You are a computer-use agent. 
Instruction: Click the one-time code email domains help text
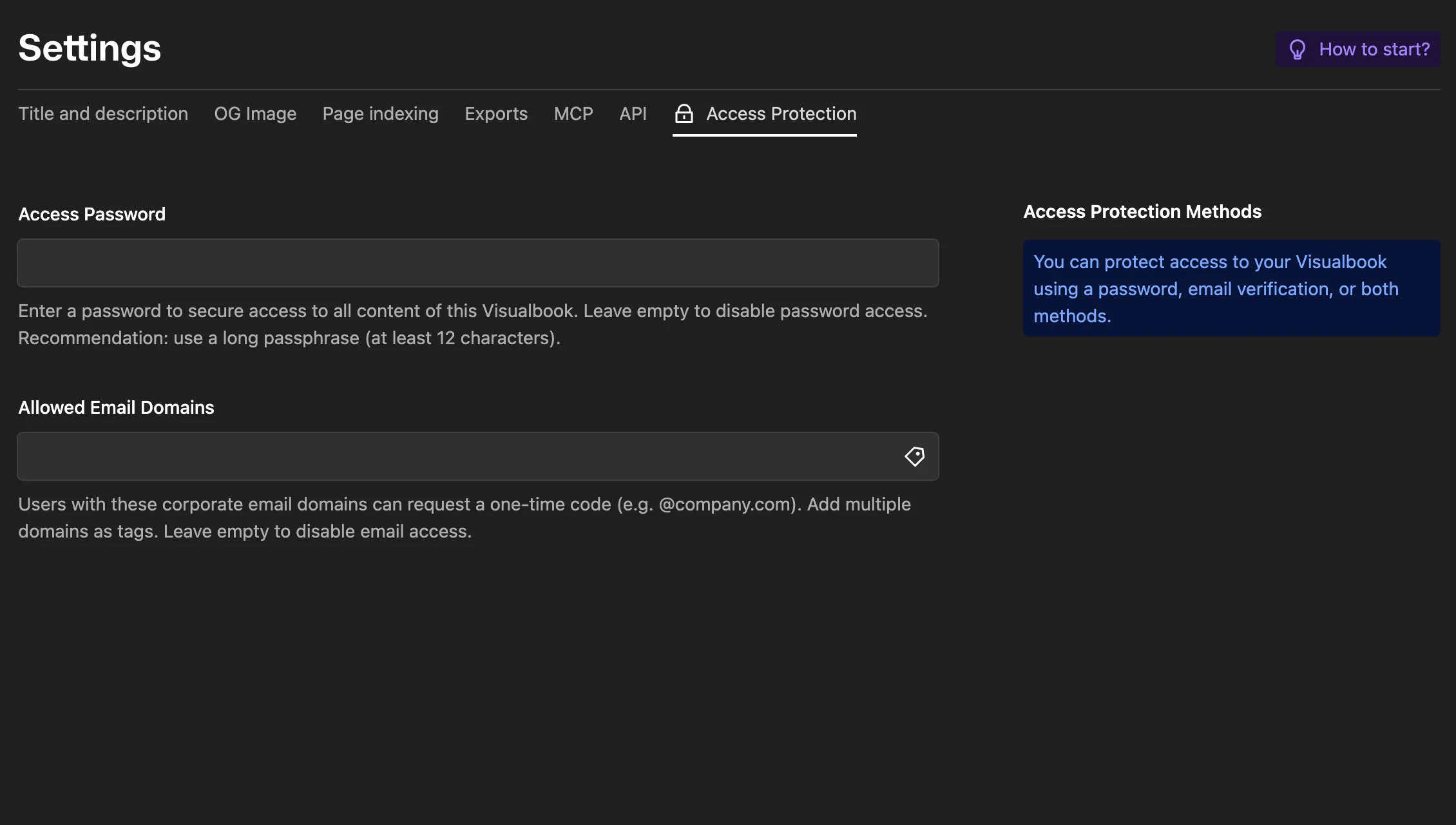tap(465, 518)
